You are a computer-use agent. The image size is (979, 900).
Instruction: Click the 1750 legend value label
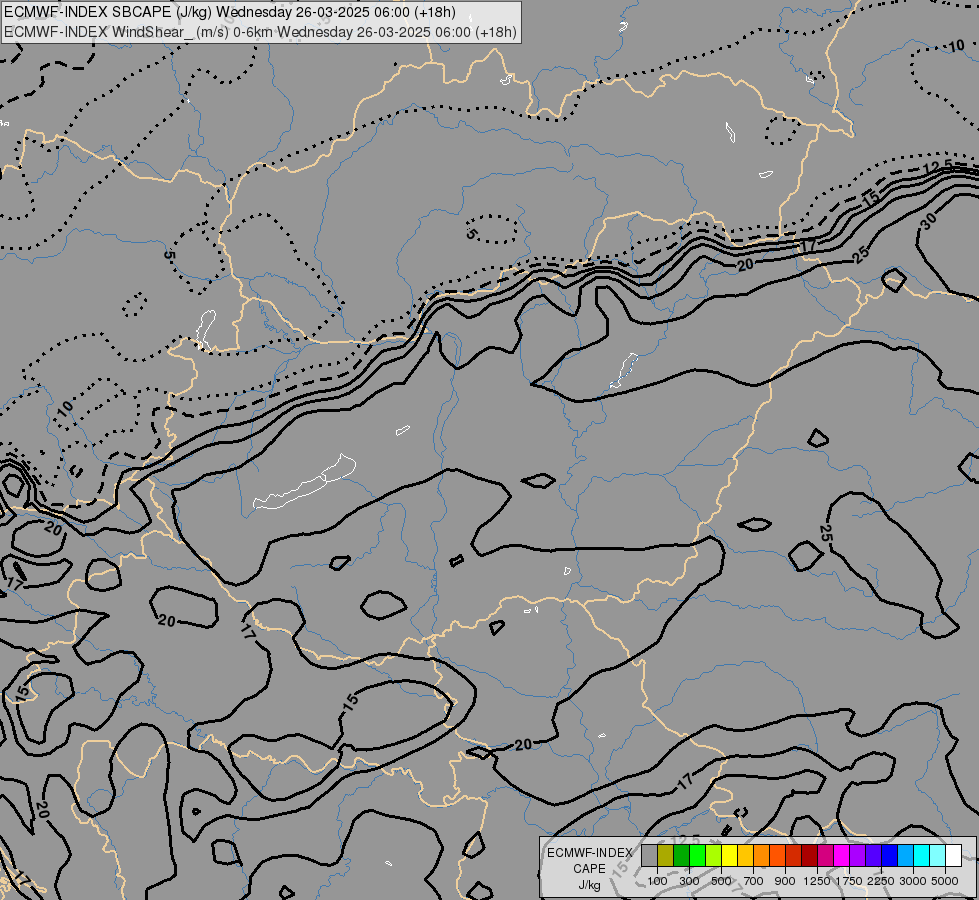pyautogui.click(x=849, y=881)
